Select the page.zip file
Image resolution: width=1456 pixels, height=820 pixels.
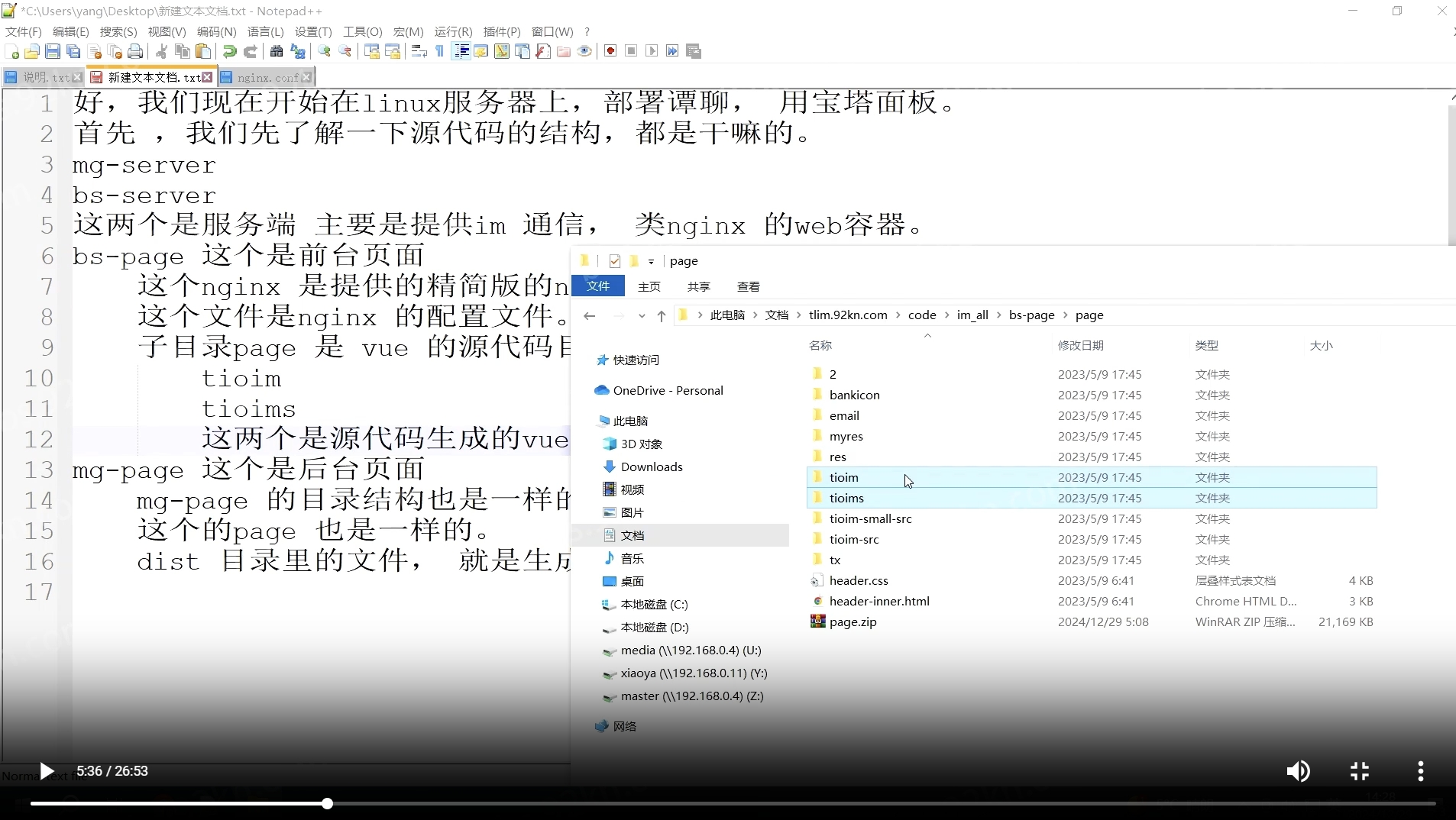point(1092,621)
